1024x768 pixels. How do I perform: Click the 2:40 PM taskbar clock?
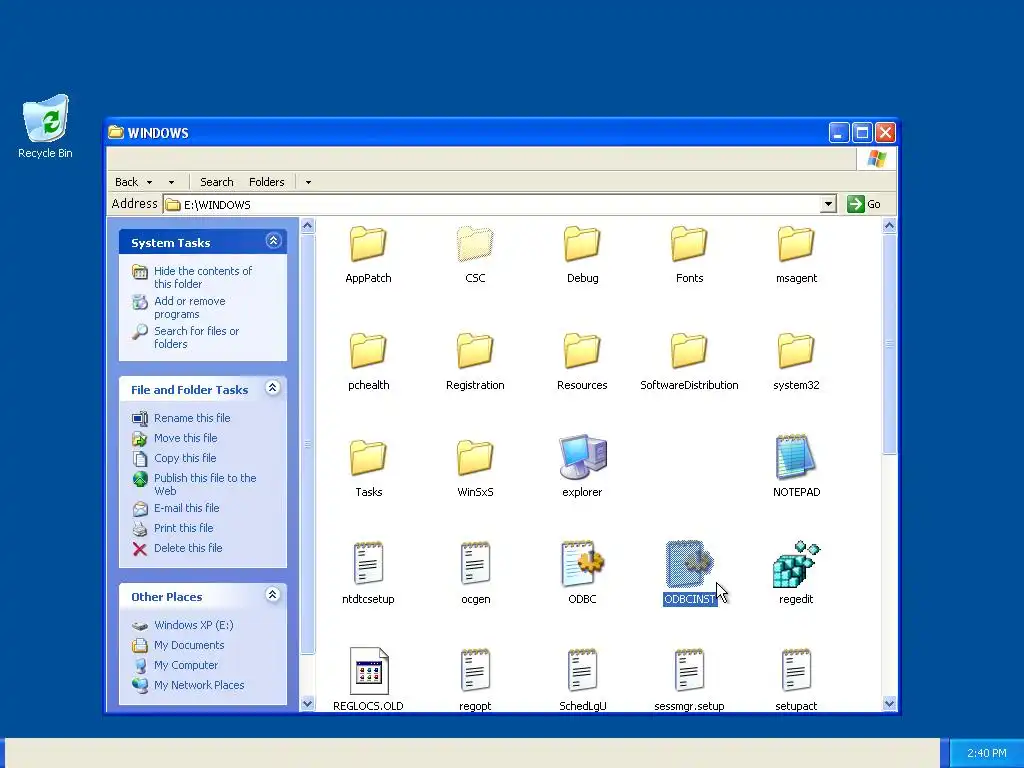point(986,753)
